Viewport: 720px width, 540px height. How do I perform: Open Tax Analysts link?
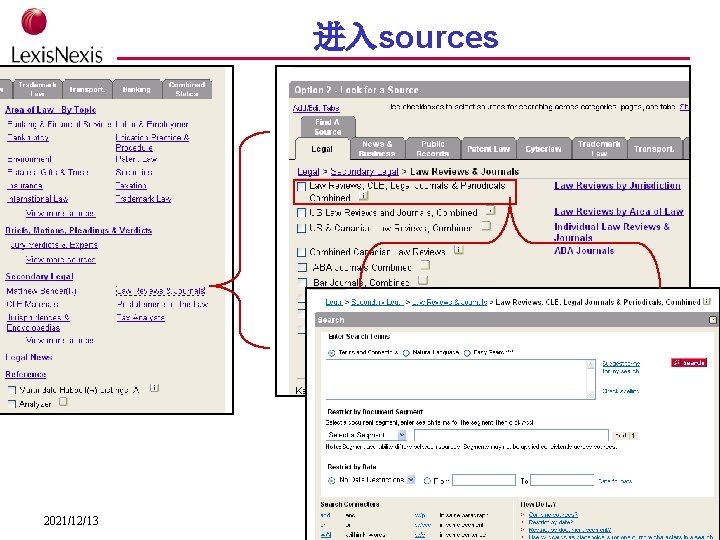(x=140, y=317)
